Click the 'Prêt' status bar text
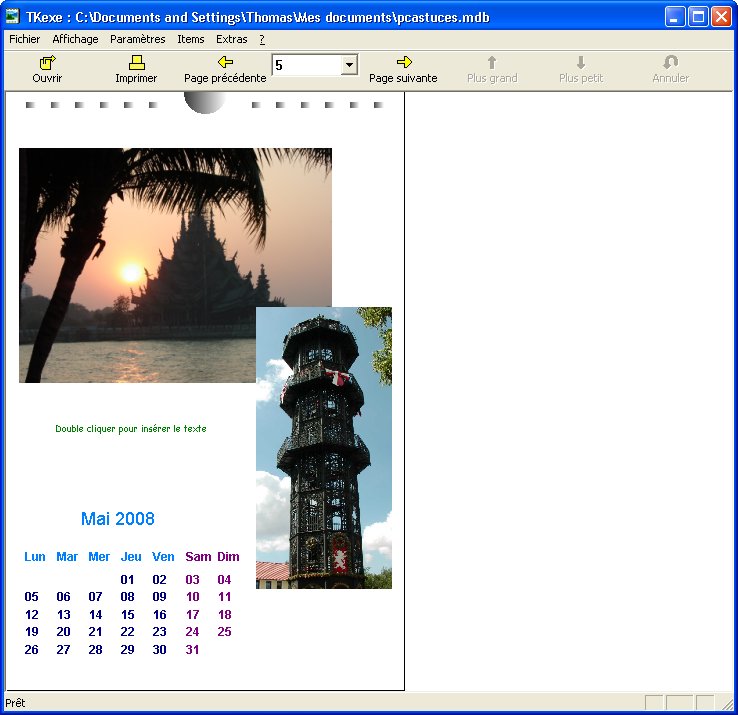This screenshot has width=738, height=715. pyautogui.click(x=15, y=703)
